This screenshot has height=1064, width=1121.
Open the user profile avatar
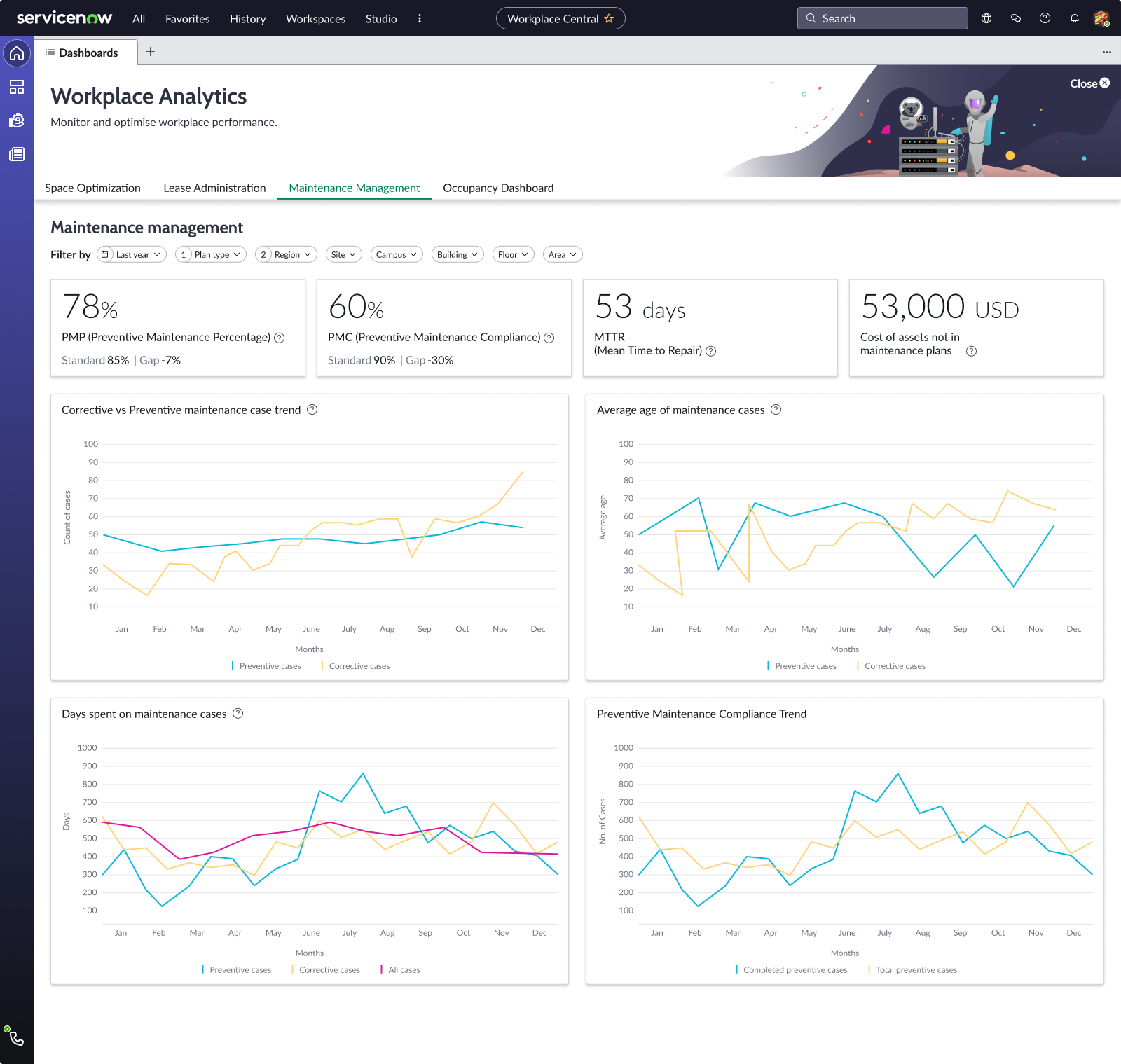pos(1101,18)
